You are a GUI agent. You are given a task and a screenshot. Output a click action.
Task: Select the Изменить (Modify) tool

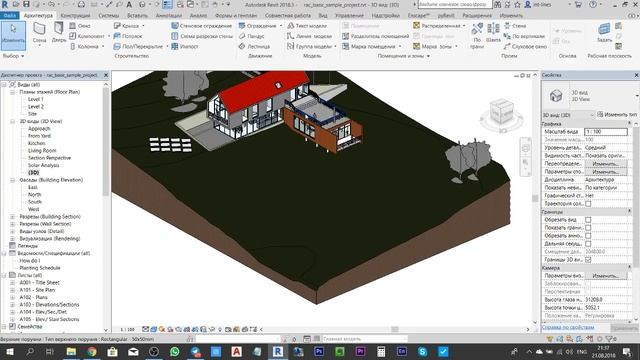tap(13, 35)
